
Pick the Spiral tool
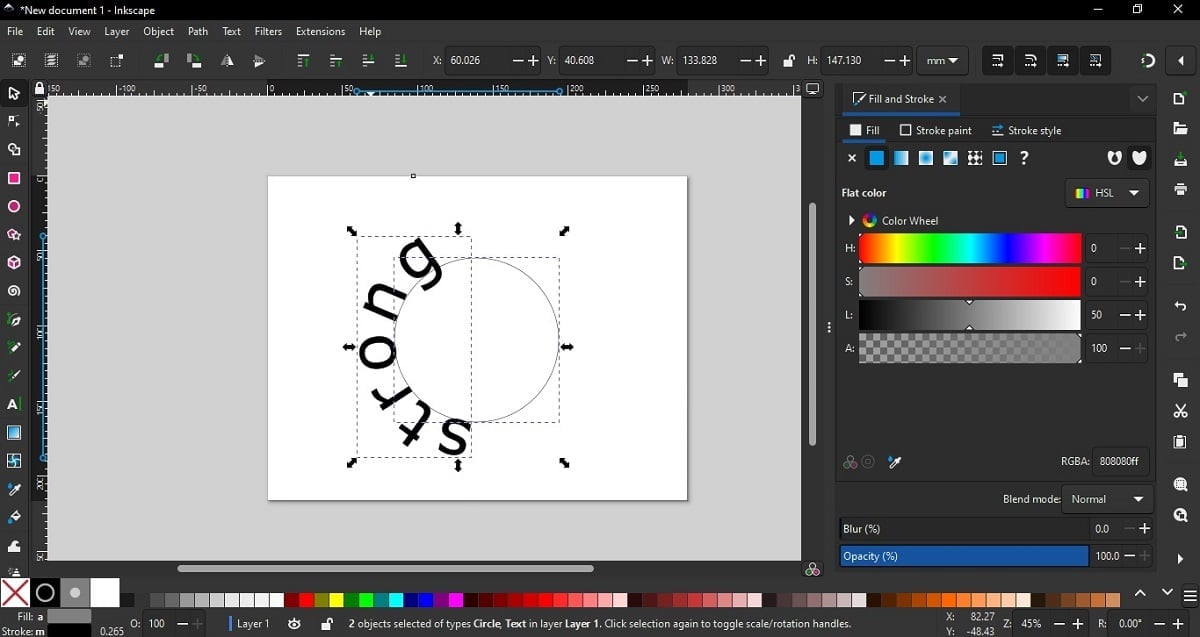click(x=14, y=292)
